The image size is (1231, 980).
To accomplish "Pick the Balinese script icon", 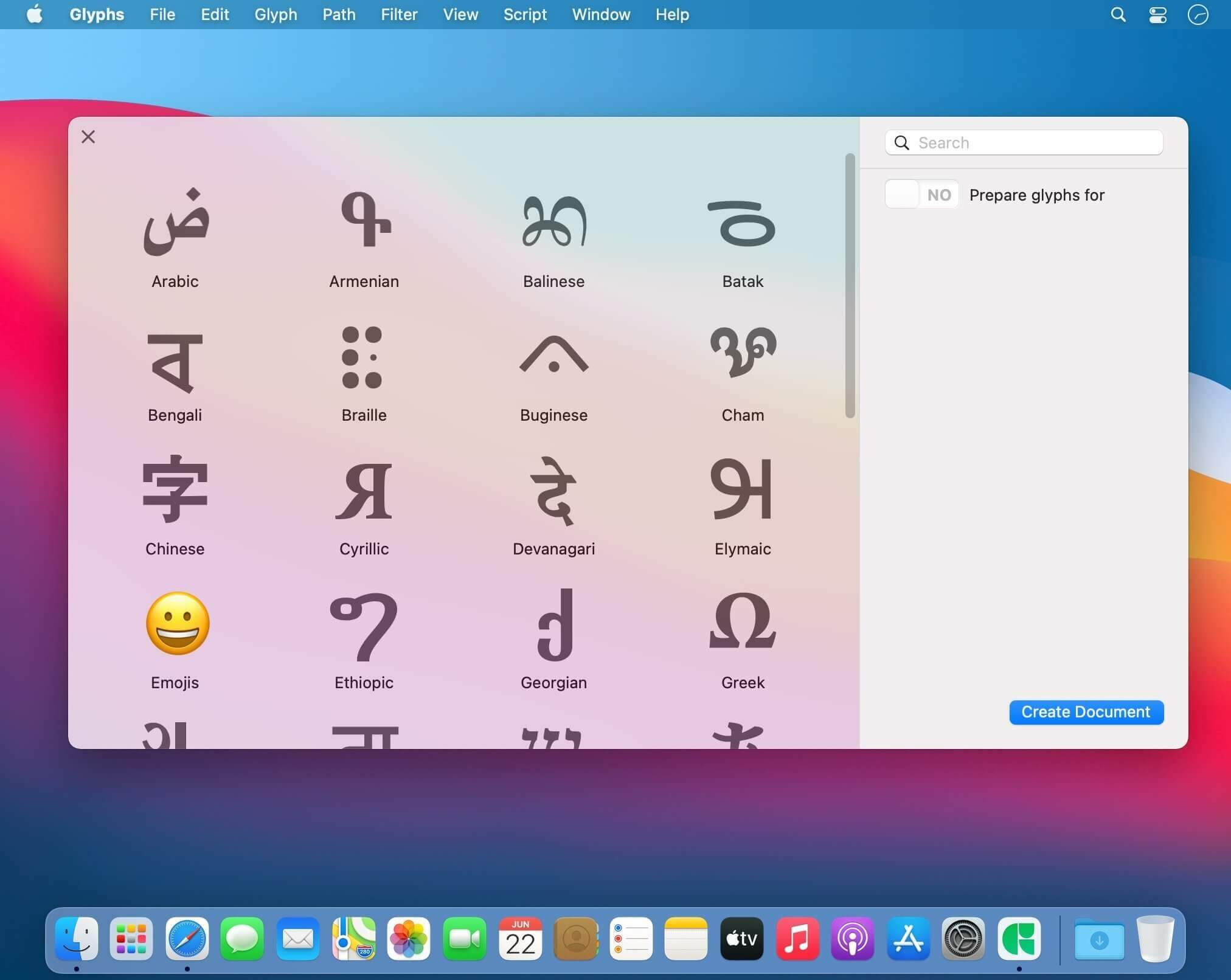I will click(554, 221).
